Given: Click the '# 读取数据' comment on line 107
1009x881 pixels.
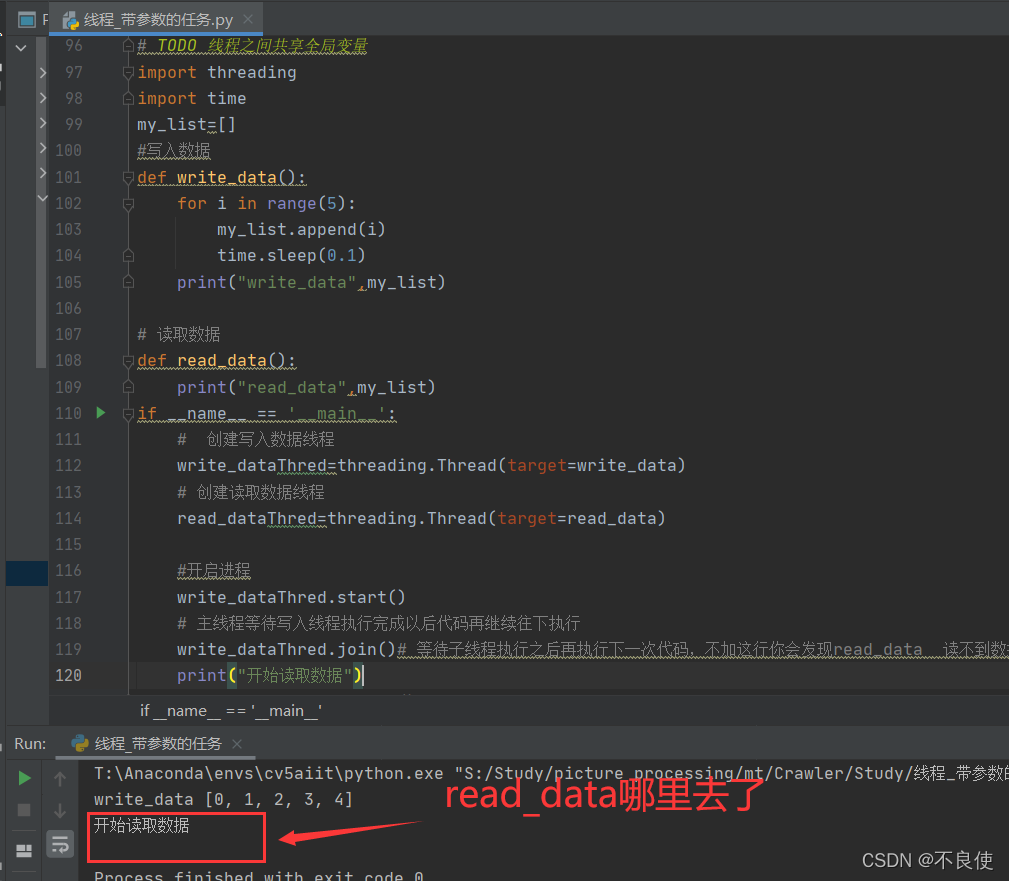Looking at the screenshot, I should [x=178, y=335].
